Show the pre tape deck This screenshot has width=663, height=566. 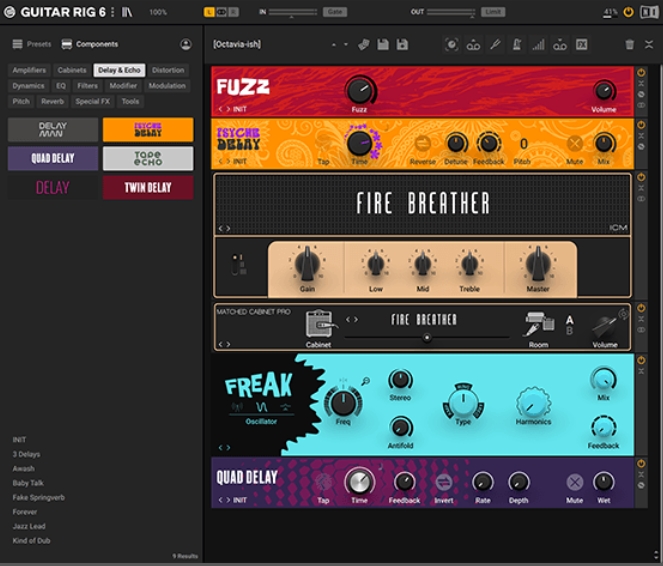click(x=473, y=45)
